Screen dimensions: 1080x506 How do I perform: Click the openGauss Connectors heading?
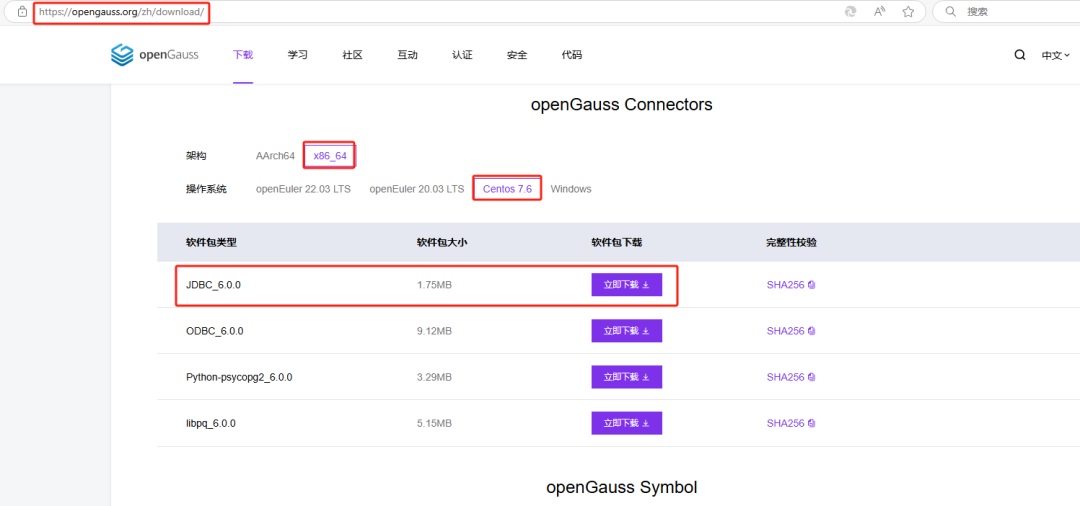621,105
